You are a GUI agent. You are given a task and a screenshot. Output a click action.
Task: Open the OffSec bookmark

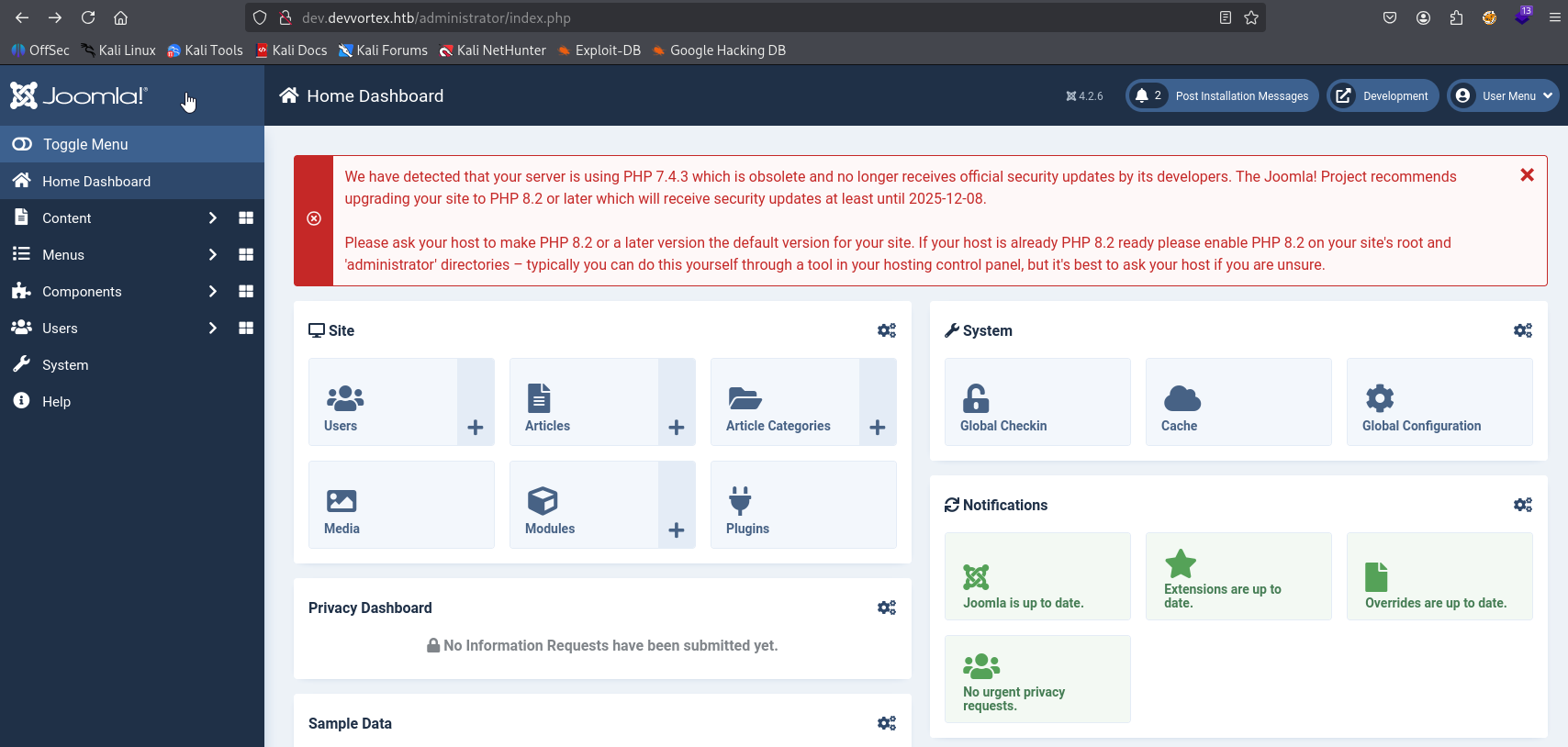tap(40, 50)
